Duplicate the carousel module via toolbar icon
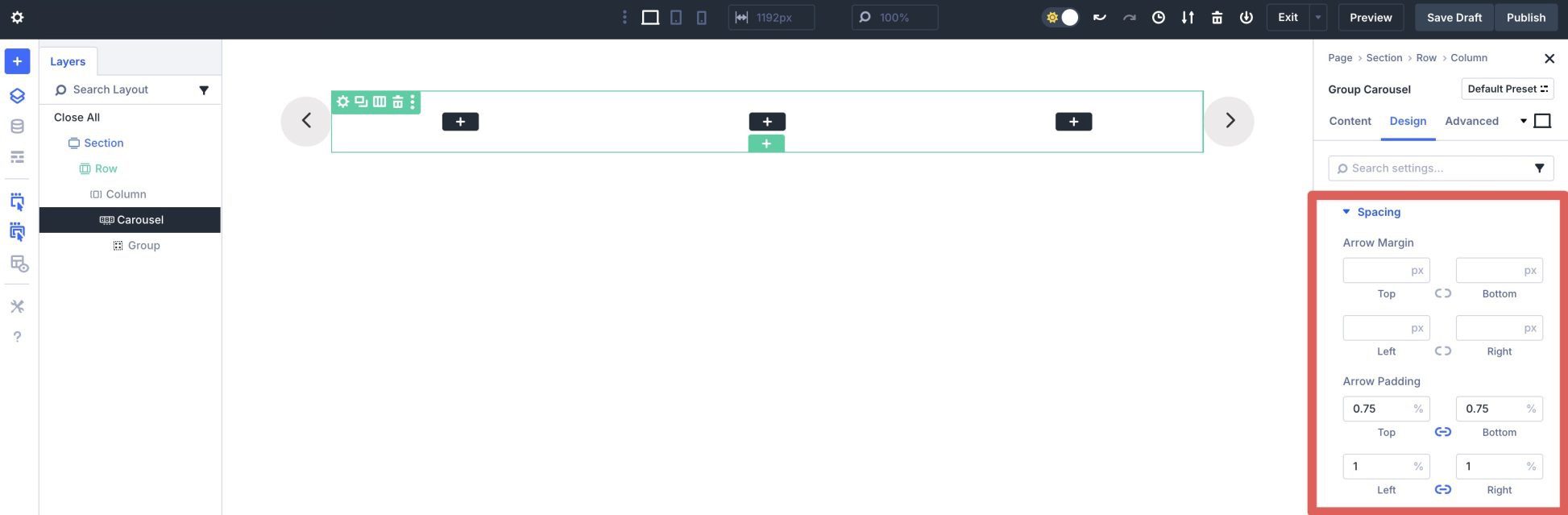This screenshot has width=1568, height=515. point(361,102)
